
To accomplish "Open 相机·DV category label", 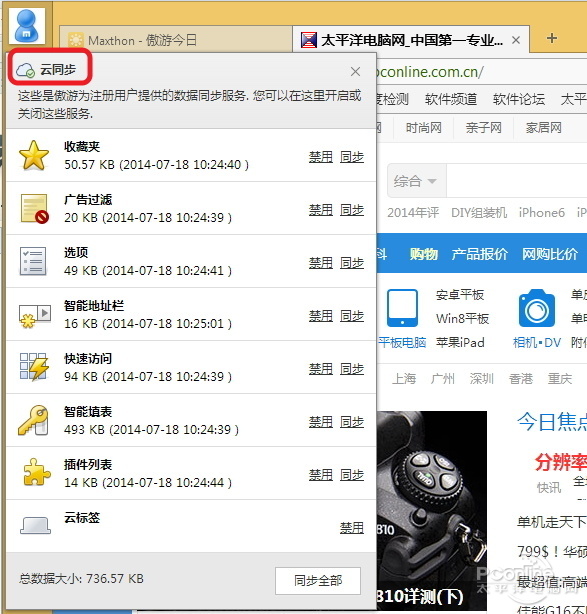I will (537, 343).
